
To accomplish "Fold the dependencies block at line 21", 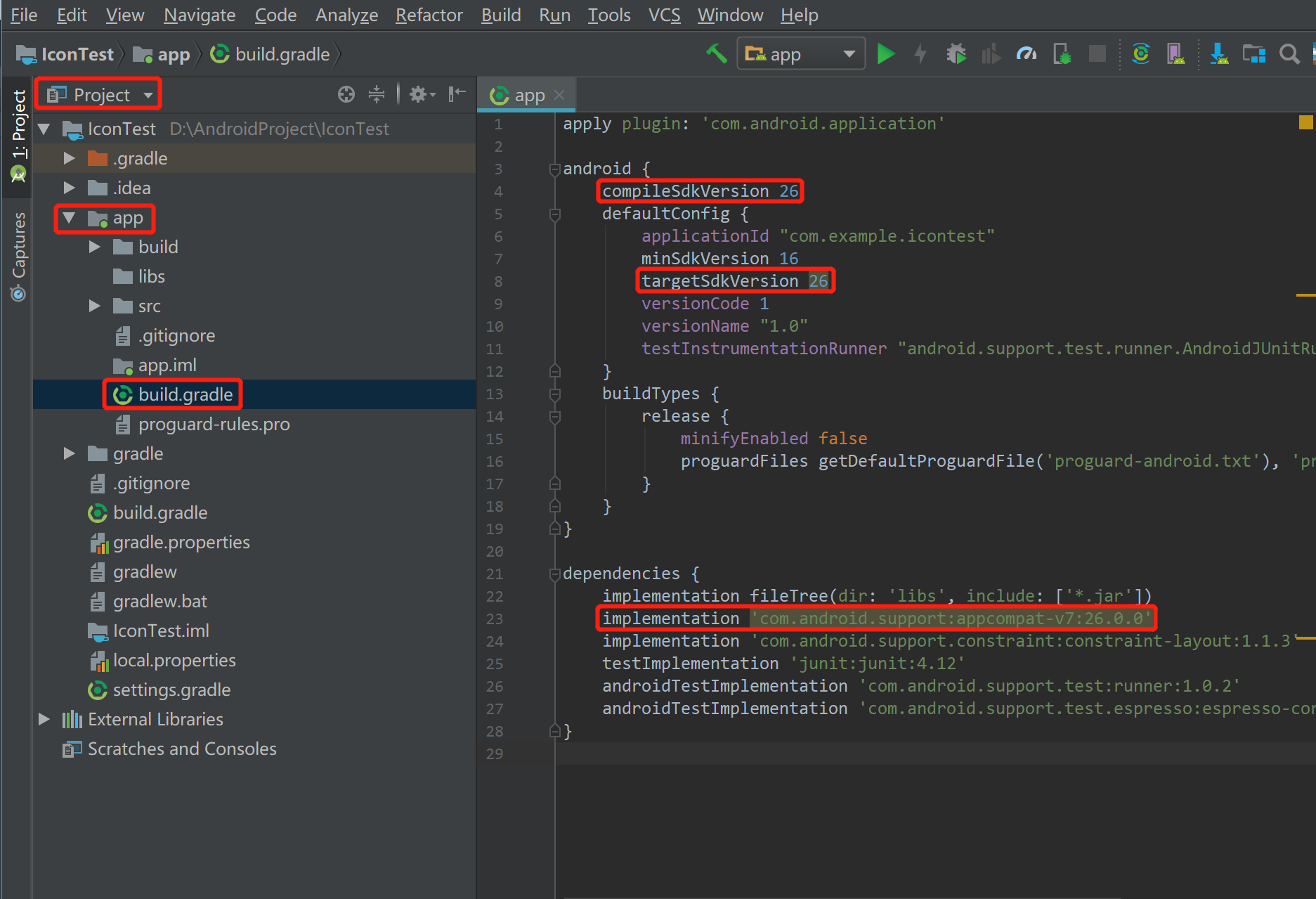I will coord(554,574).
